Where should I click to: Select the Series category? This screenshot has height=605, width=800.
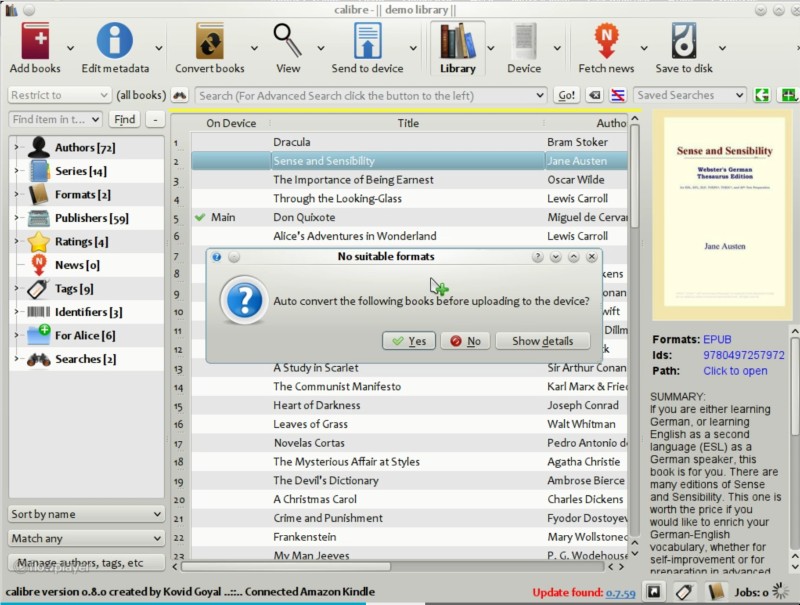tap(81, 171)
